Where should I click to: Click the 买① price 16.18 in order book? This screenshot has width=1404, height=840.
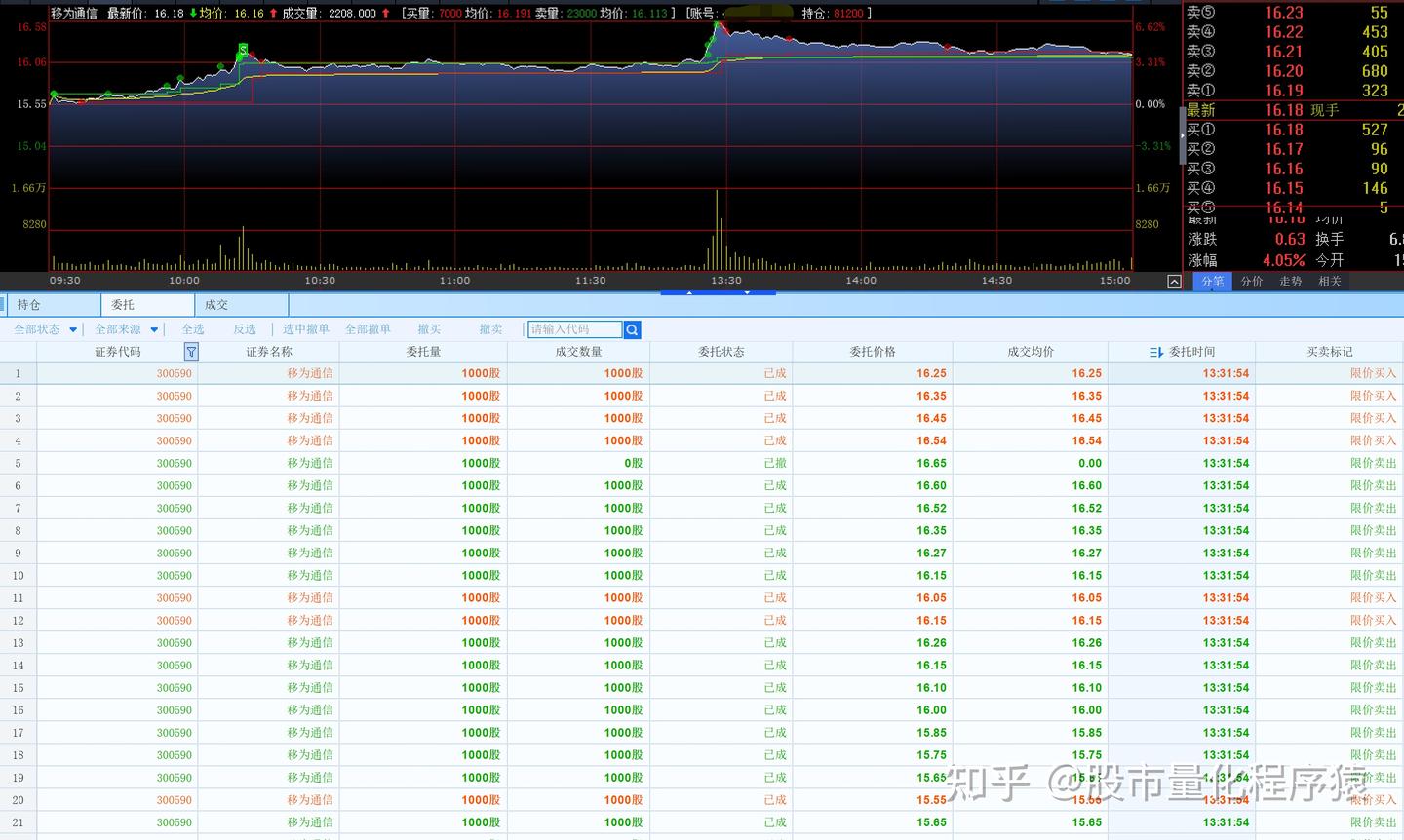[1284, 130]
